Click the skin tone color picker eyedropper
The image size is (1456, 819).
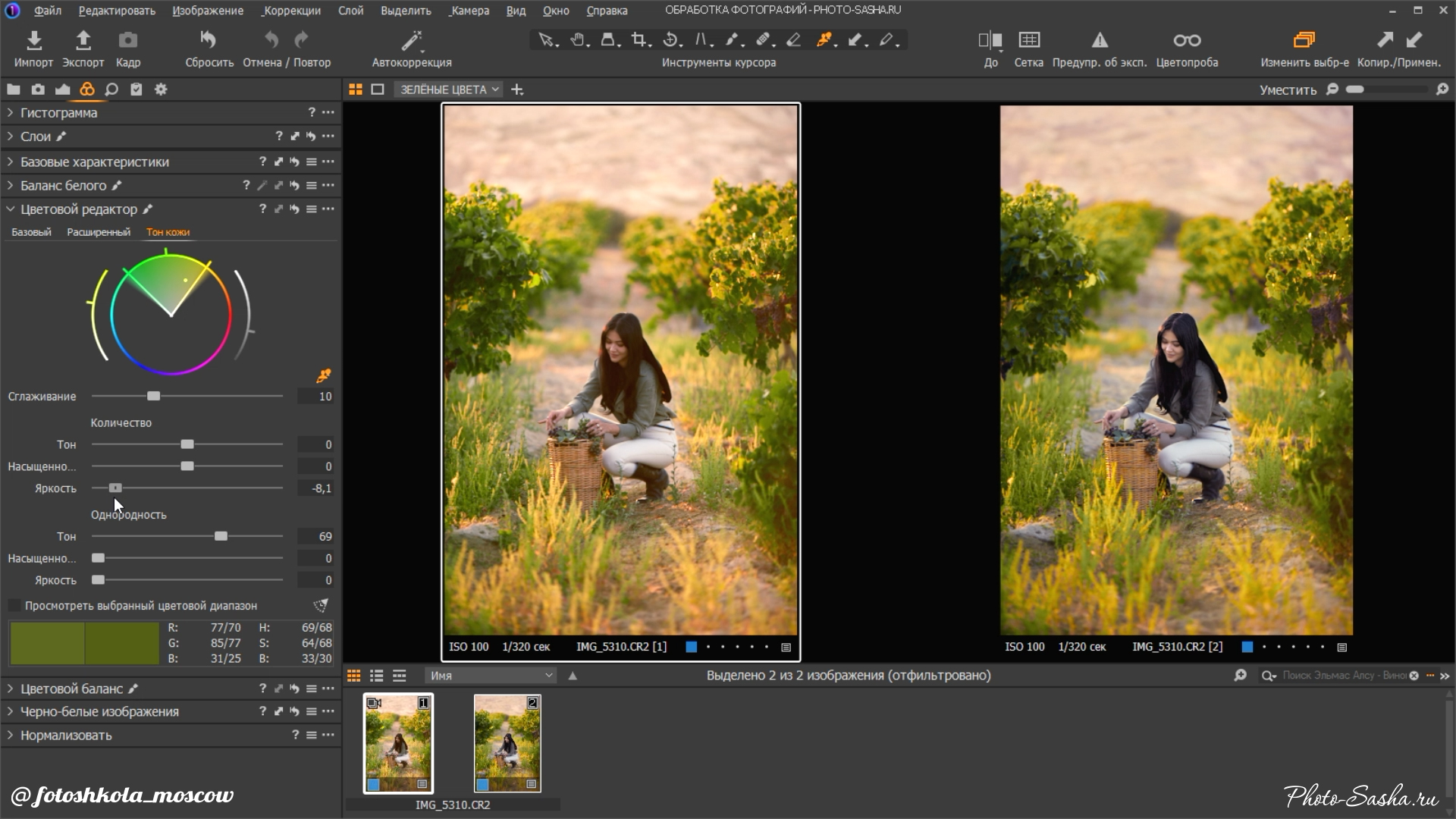pyautogui.click(x=324, y=375)
